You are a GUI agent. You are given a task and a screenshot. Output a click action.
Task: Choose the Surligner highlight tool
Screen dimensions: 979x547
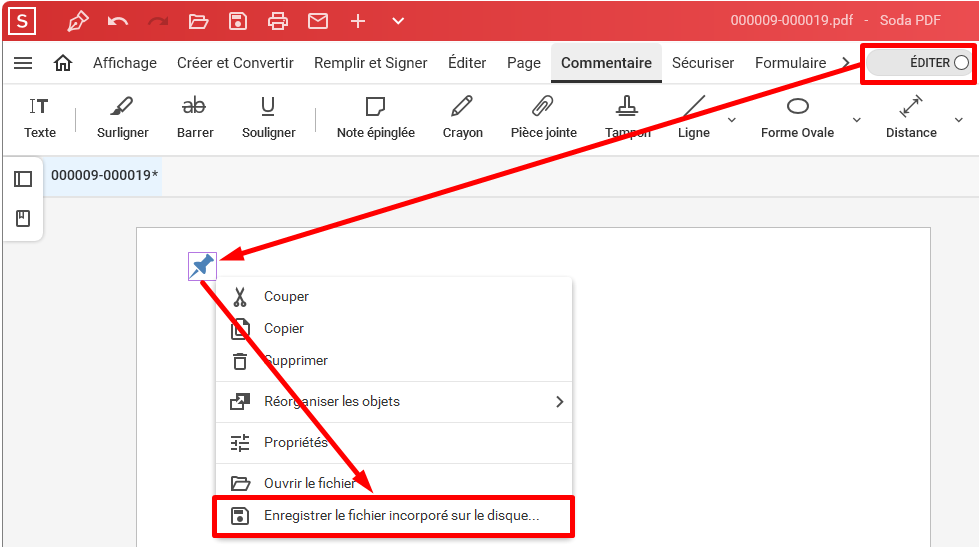pyautogui.click(x=123, y=117)
